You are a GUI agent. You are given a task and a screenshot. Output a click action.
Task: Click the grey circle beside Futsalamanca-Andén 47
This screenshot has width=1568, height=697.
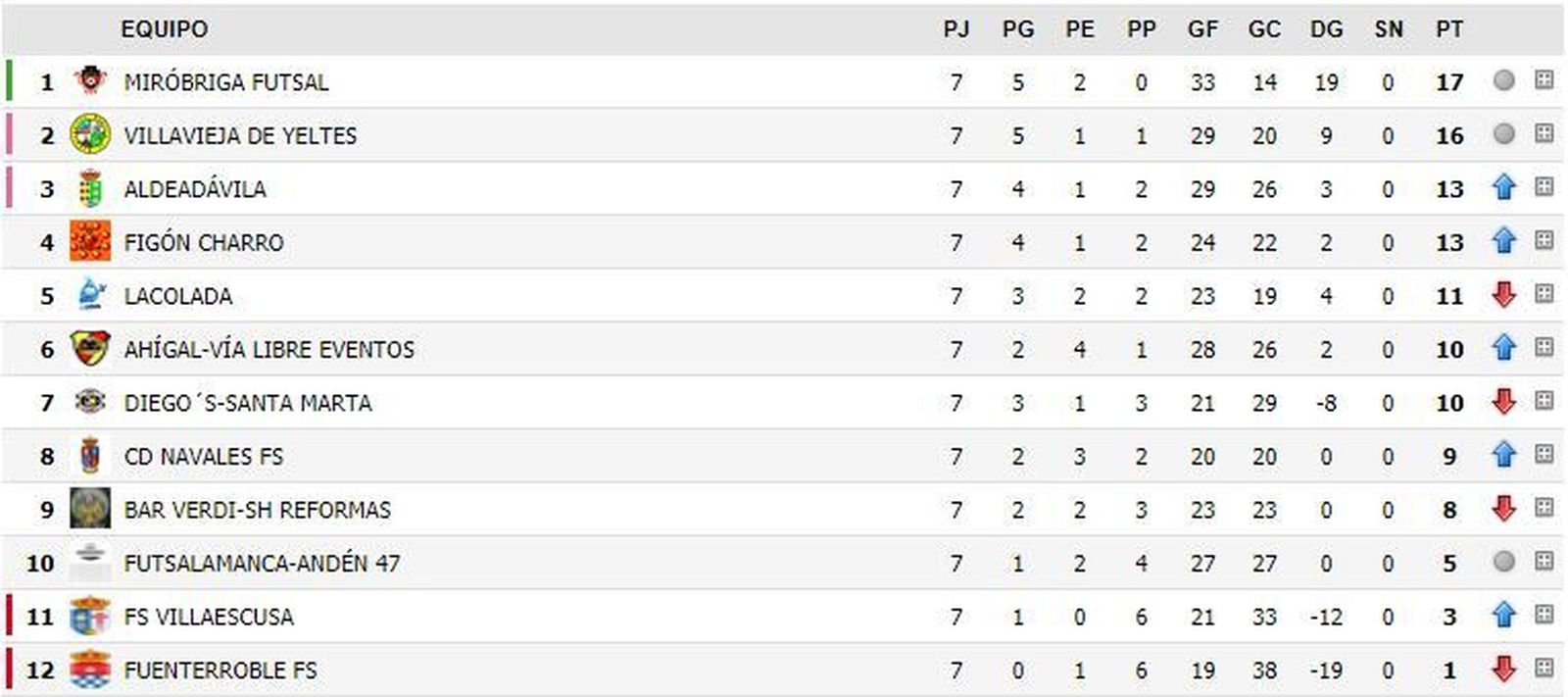(1503, 562)
